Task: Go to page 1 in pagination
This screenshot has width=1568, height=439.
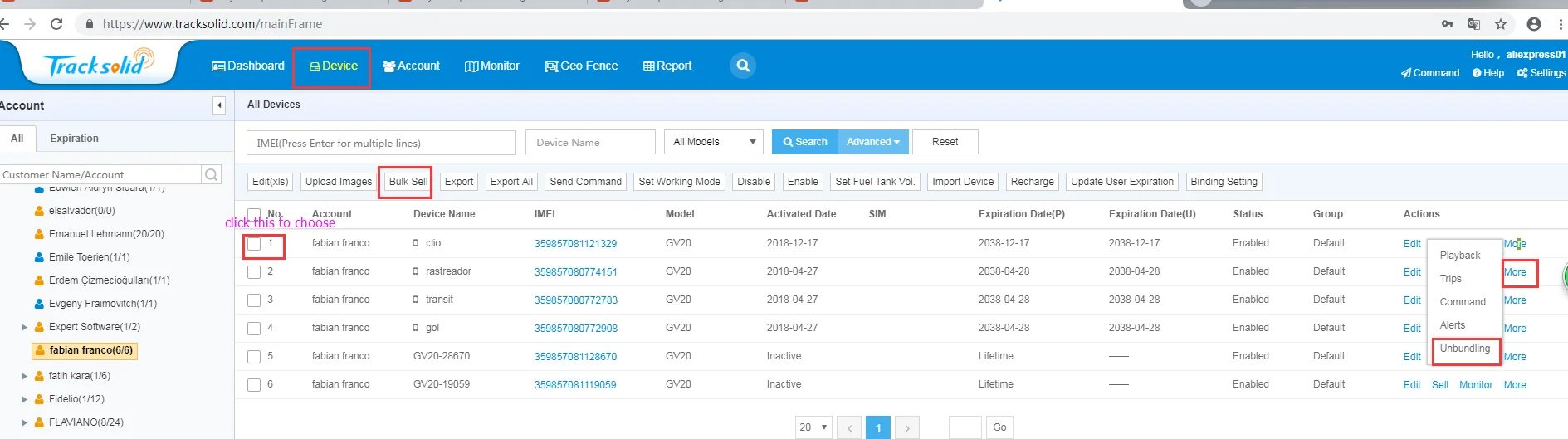Action: pyautogui.click(x=878, y=427)
